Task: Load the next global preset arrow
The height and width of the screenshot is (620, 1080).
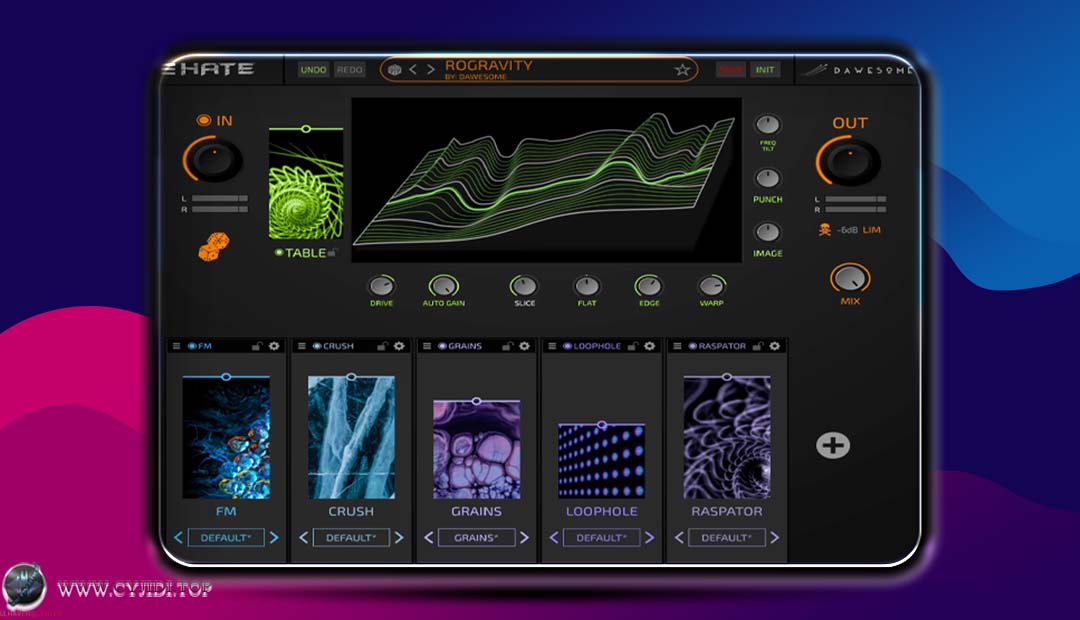Action: click(x=430, y=70)
